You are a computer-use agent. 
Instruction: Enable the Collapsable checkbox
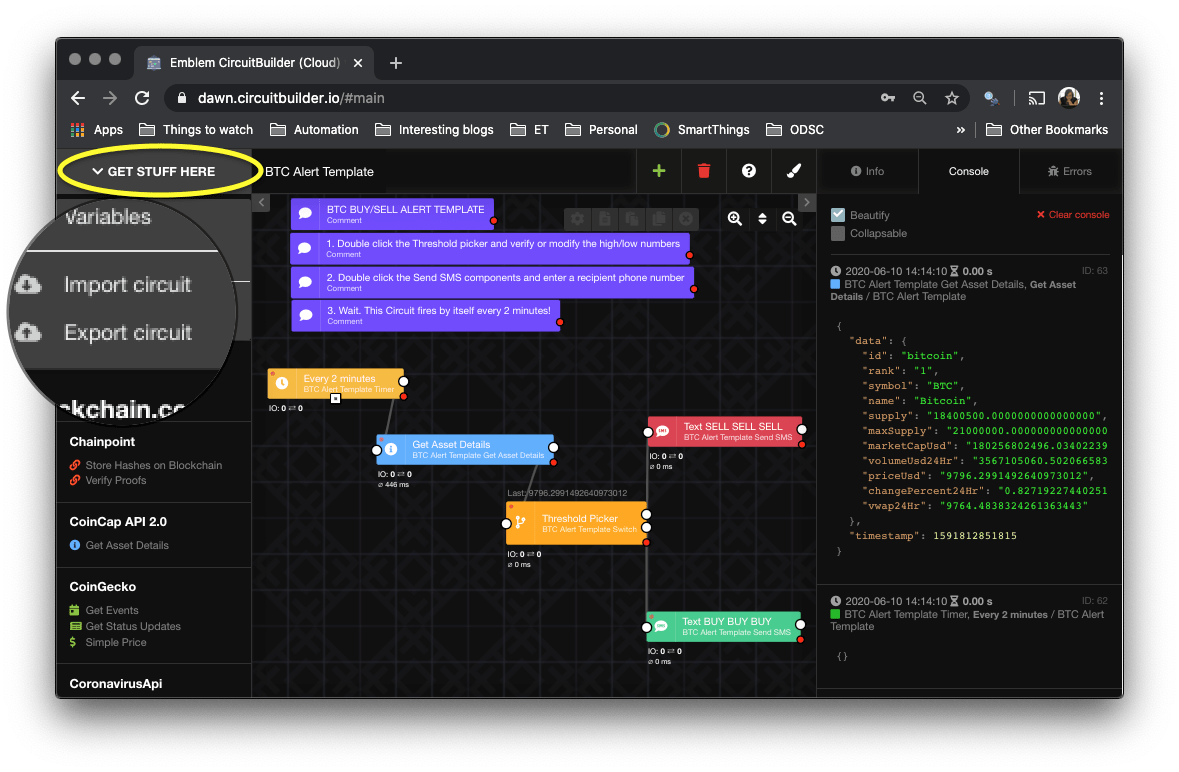click(838, 234)
